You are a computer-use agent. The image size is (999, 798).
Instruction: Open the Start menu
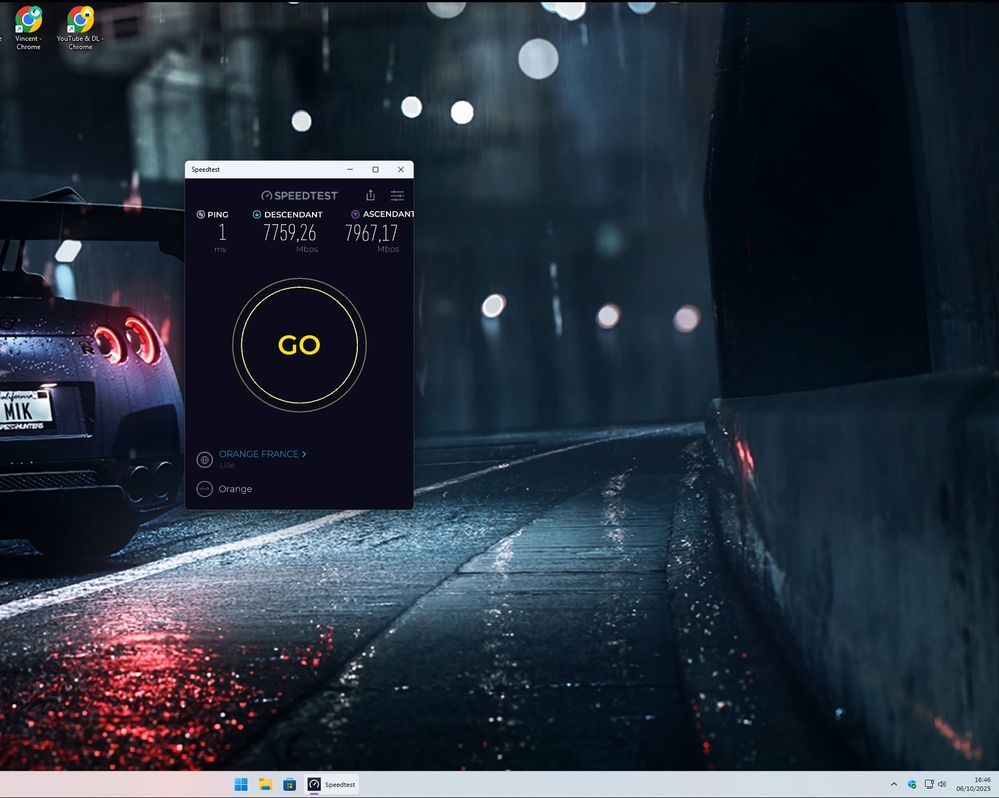pyautogui.click(x=240, y=785)
